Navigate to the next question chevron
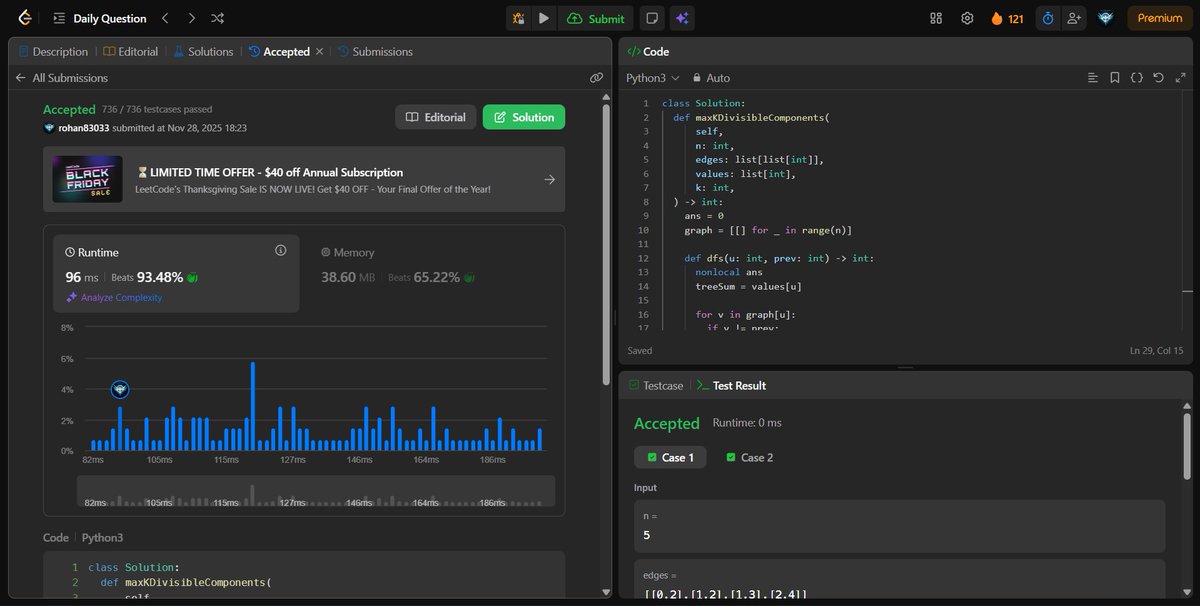This screenshot has height=606, width=1200. coord(190,17)
